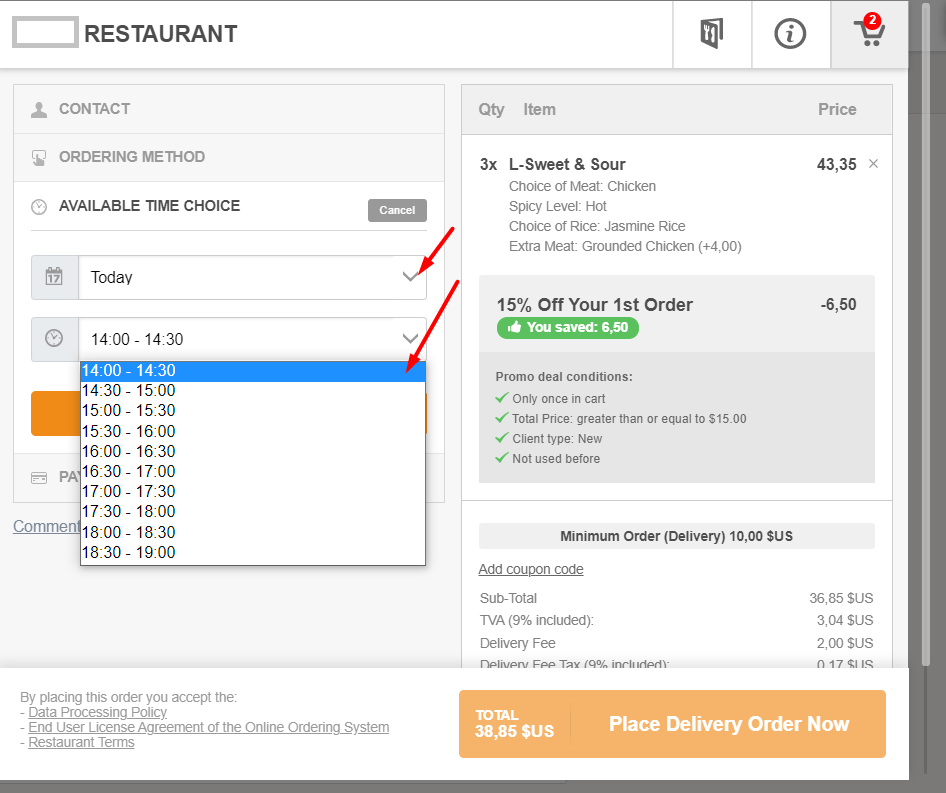Select the 16:00 - 16:30 time slot
Viewport: 946px width, 793px height.
[x=253, y=451]
